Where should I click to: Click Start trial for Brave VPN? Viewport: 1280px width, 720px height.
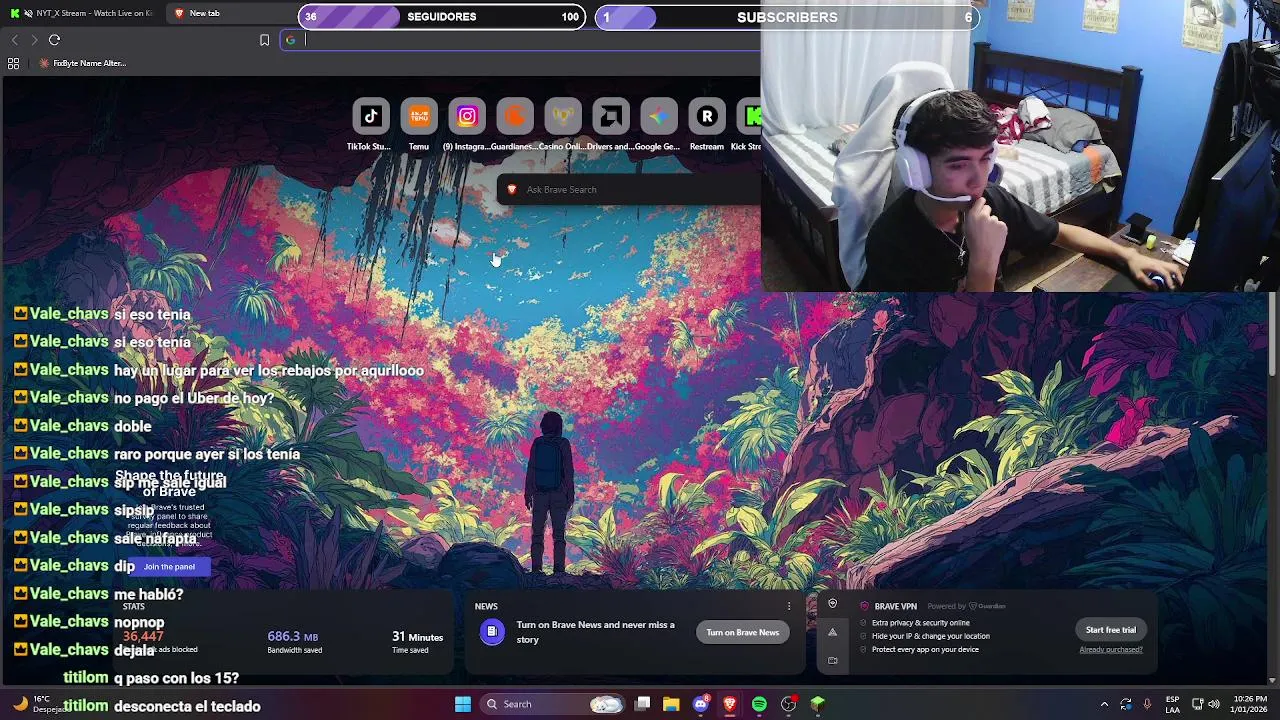tap(1111, 630)
